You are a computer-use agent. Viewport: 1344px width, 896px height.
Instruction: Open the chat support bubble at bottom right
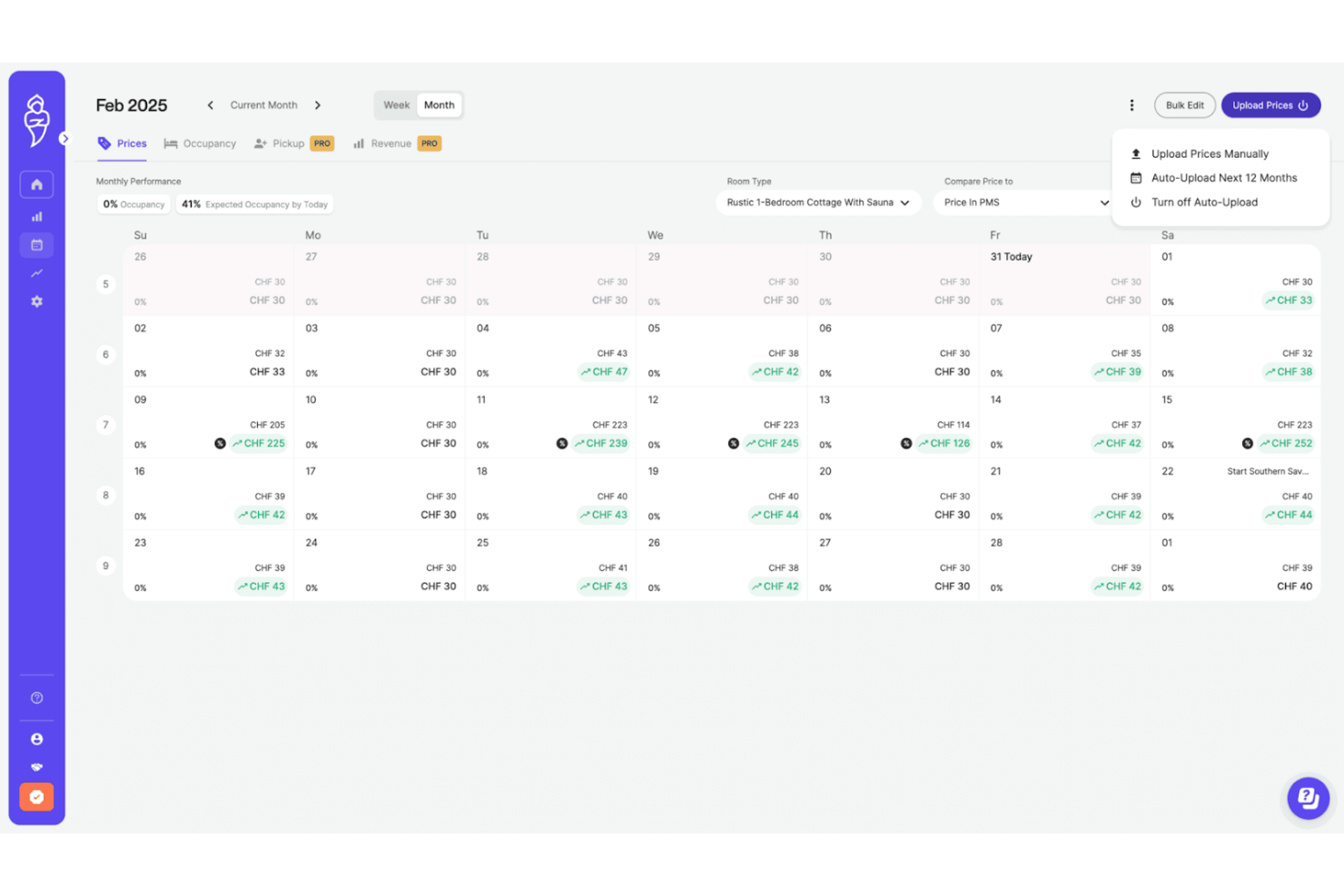click(1309, 798)
